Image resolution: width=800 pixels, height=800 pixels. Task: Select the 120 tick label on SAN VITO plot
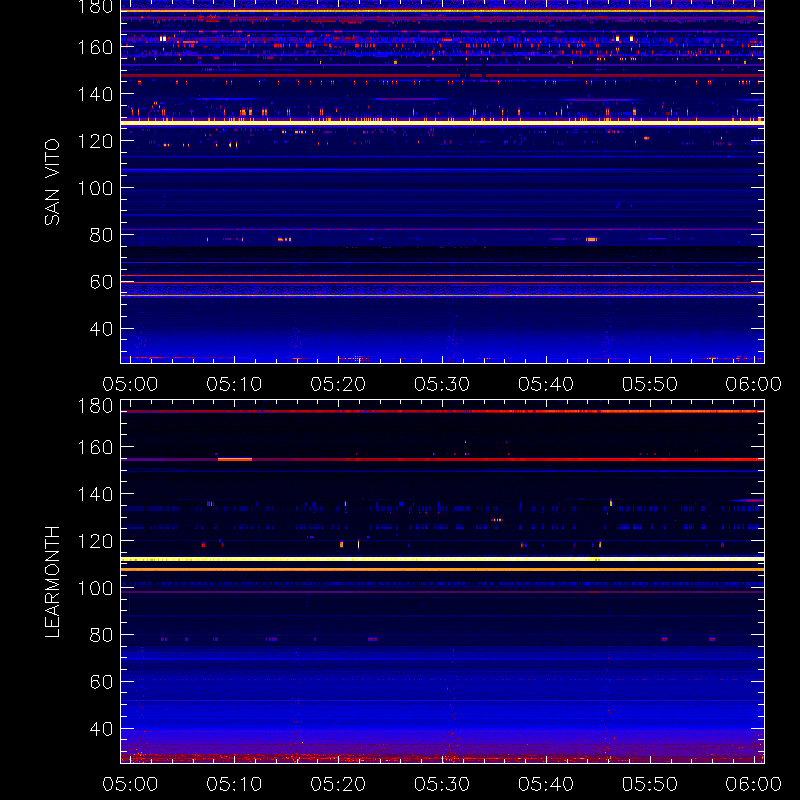(95, 141)
